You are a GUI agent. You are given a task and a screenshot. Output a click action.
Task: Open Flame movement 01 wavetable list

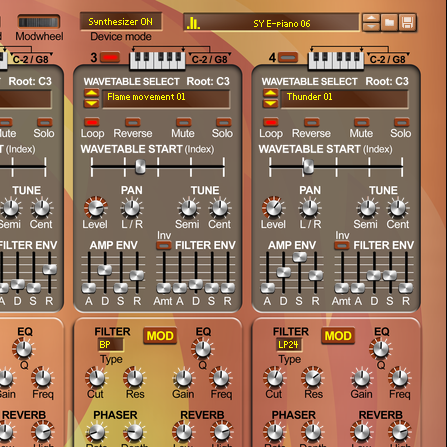click(166, 98)
